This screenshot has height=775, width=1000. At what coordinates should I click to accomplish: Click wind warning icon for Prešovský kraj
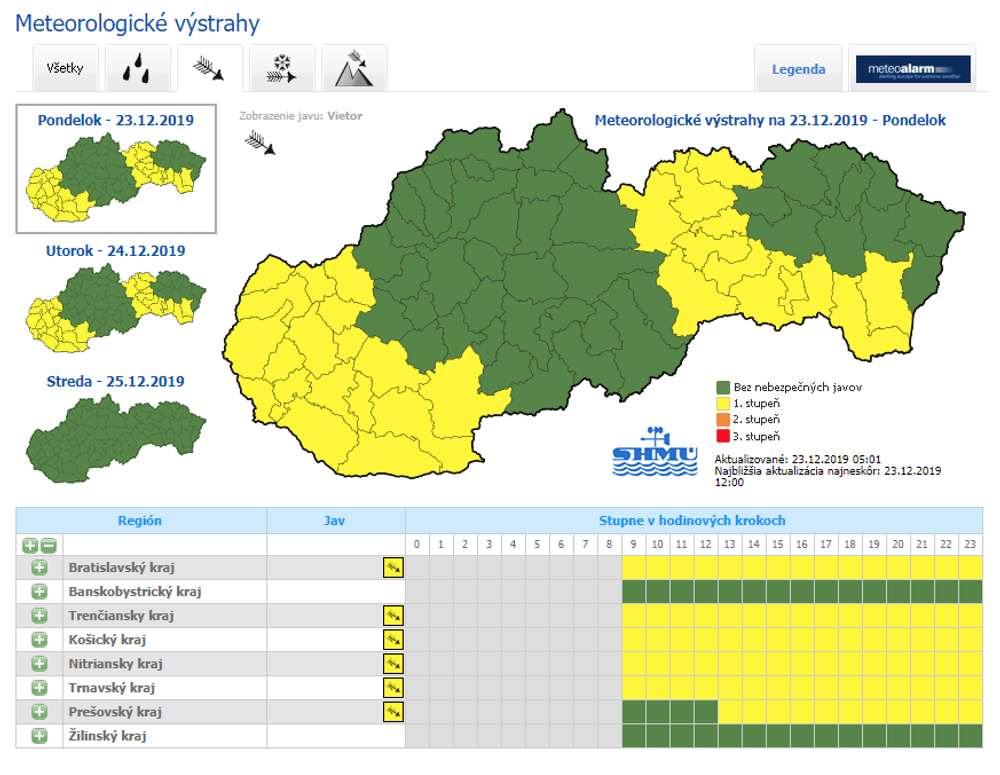(x=393, y=712)
